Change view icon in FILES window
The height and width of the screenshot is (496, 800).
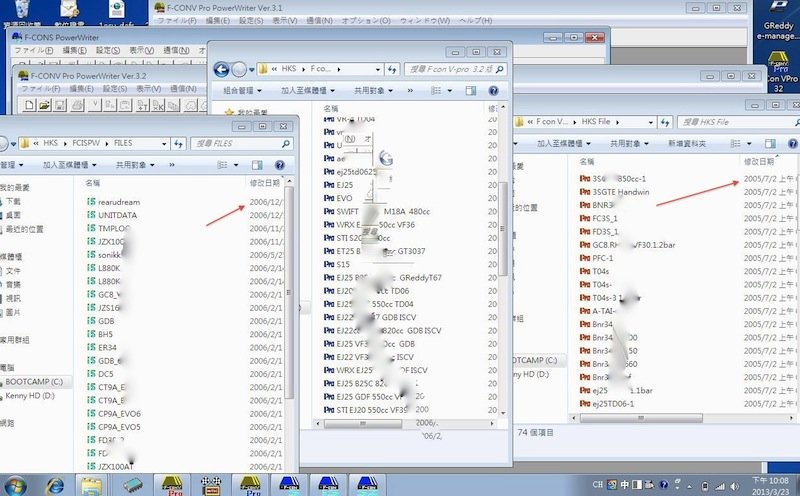coord(222,165)
